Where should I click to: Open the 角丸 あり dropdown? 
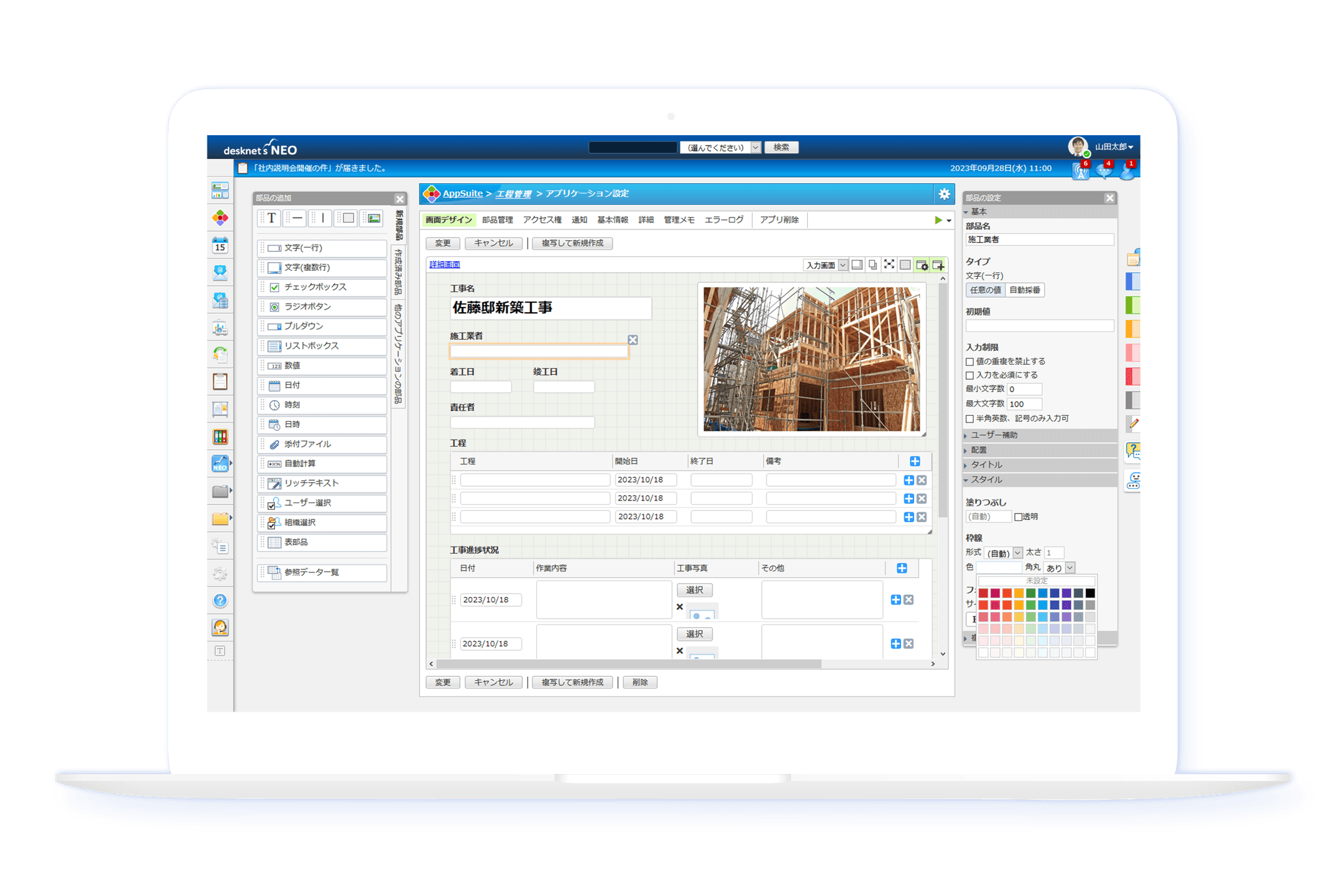[x=1060, y=567]
